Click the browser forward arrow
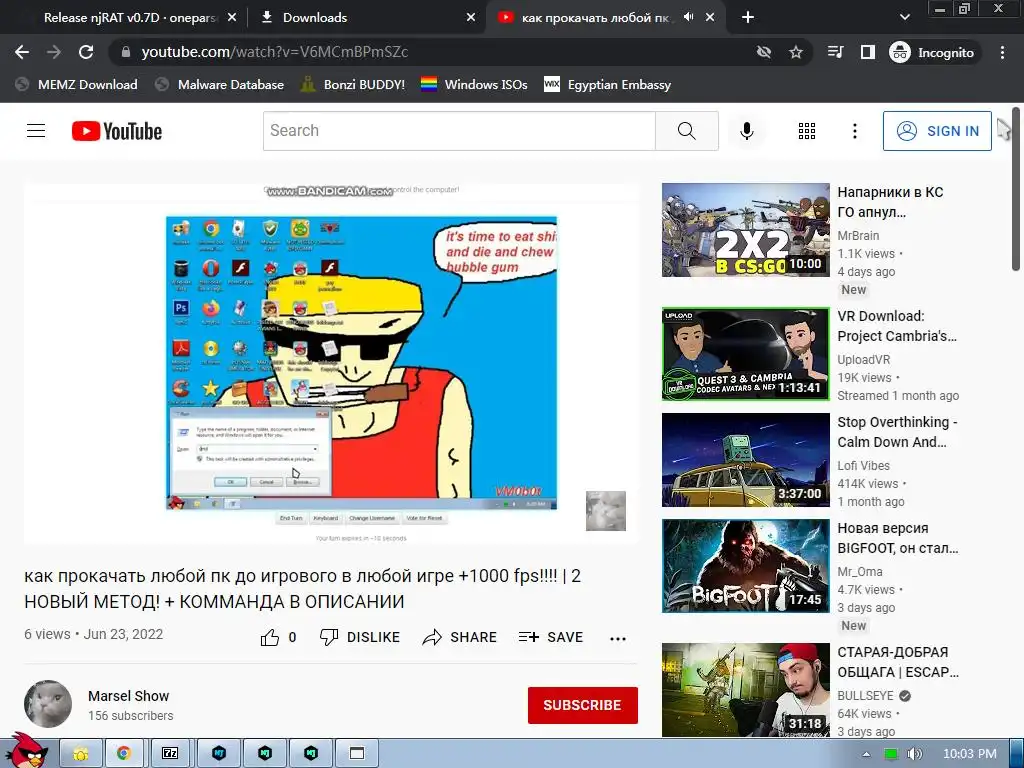The image size is (1024, 768). (54, 52)
